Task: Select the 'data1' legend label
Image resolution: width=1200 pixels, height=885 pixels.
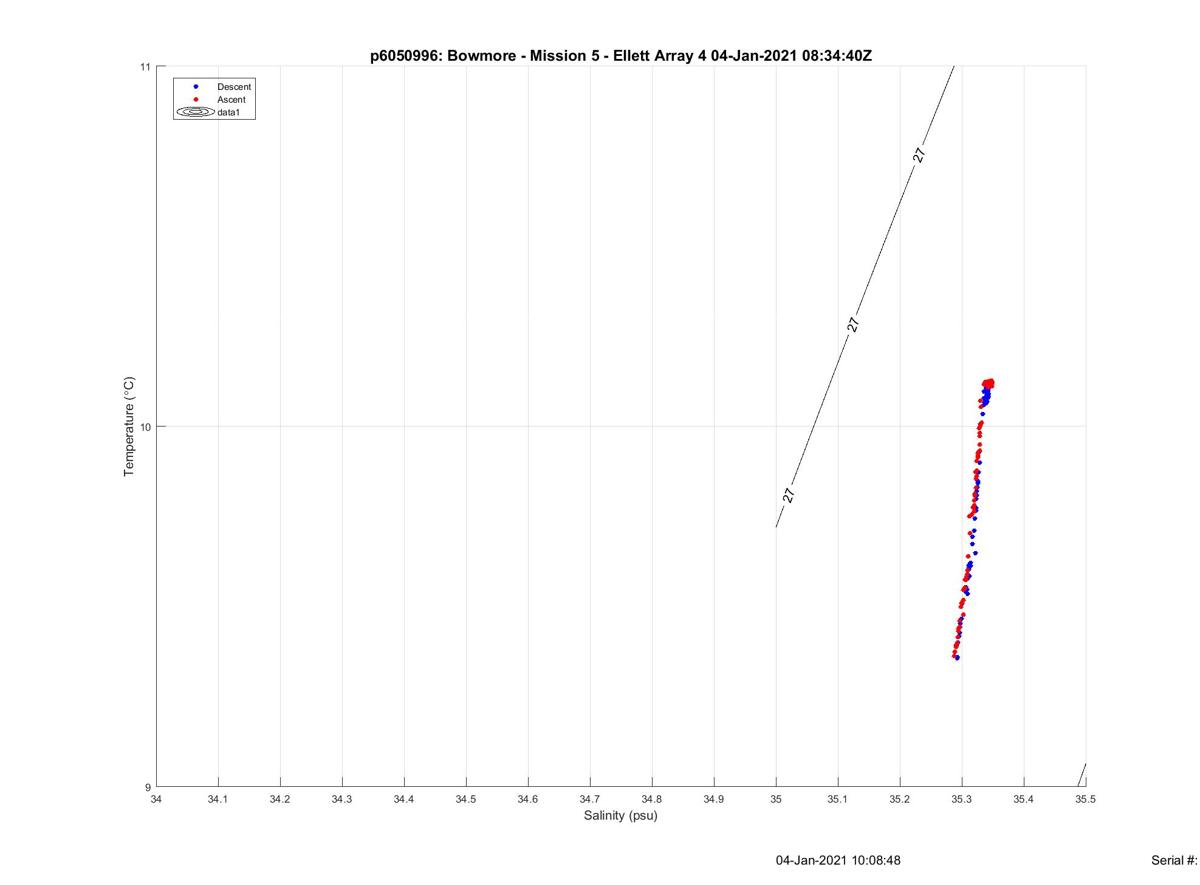Action: coord(229,113)
